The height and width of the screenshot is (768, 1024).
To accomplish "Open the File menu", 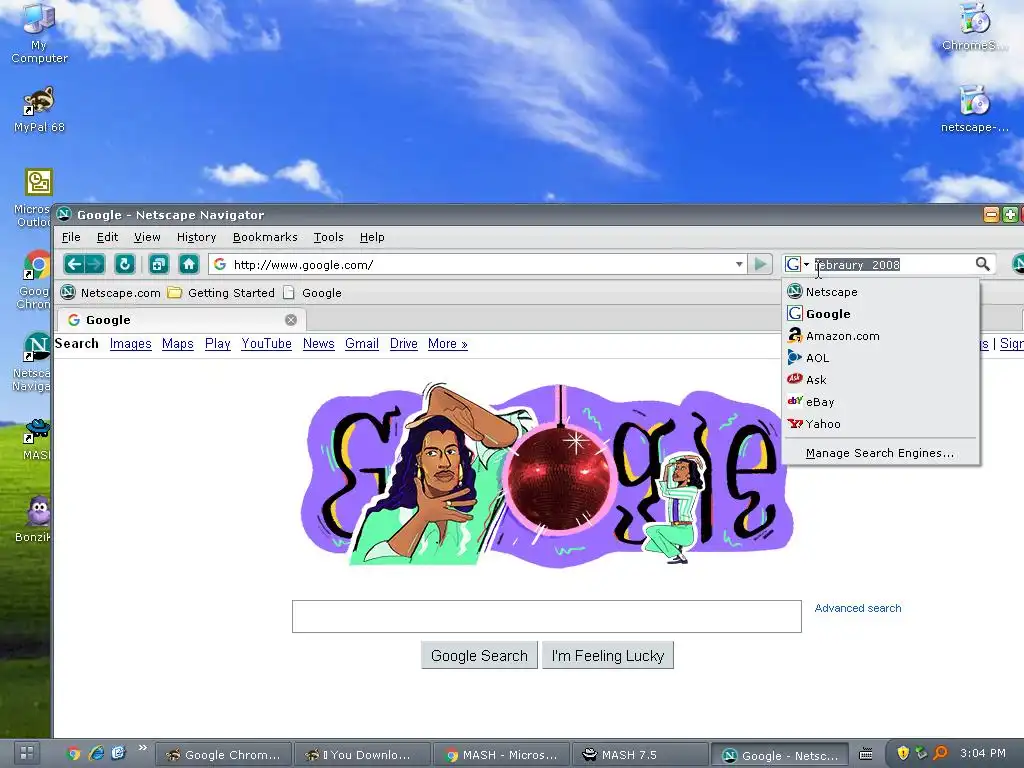I will click(71, 237).
